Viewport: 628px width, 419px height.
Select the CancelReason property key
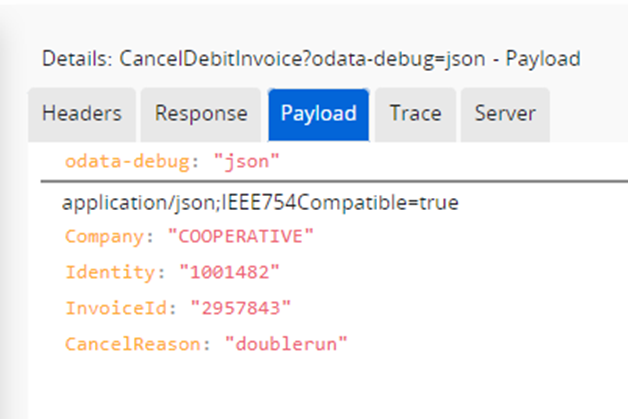[133, 344]
